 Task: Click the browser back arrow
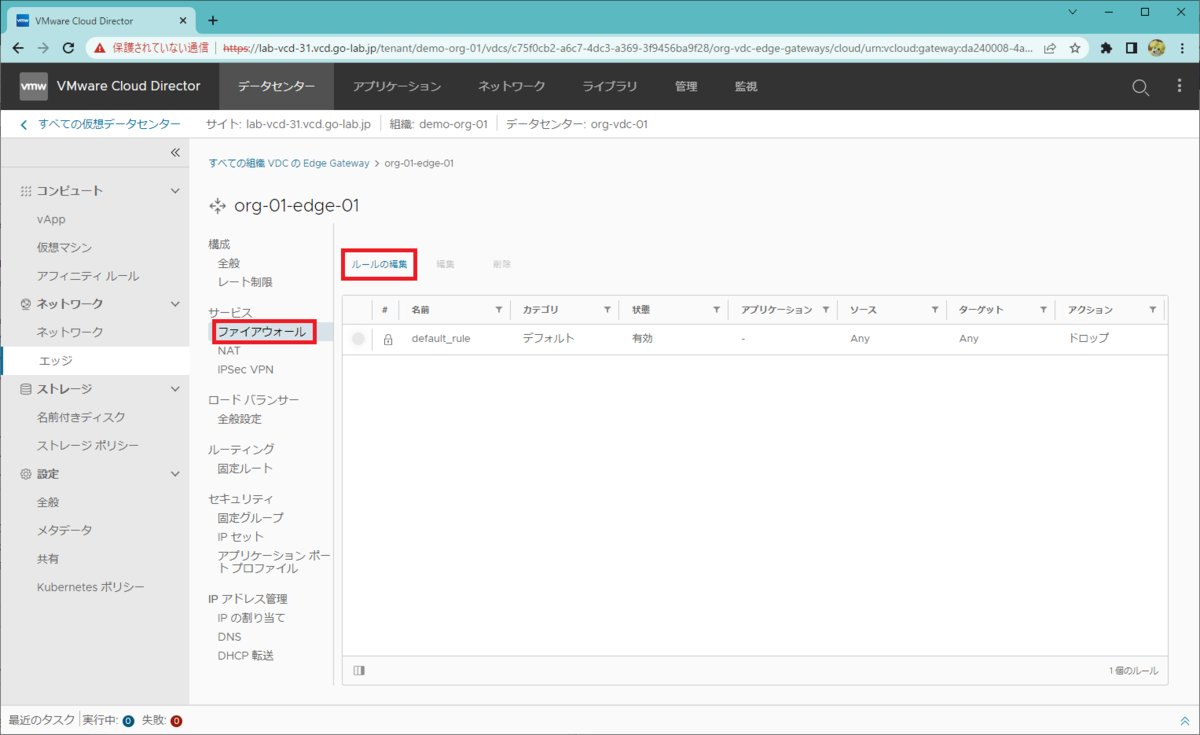click(x=20, y=47)
